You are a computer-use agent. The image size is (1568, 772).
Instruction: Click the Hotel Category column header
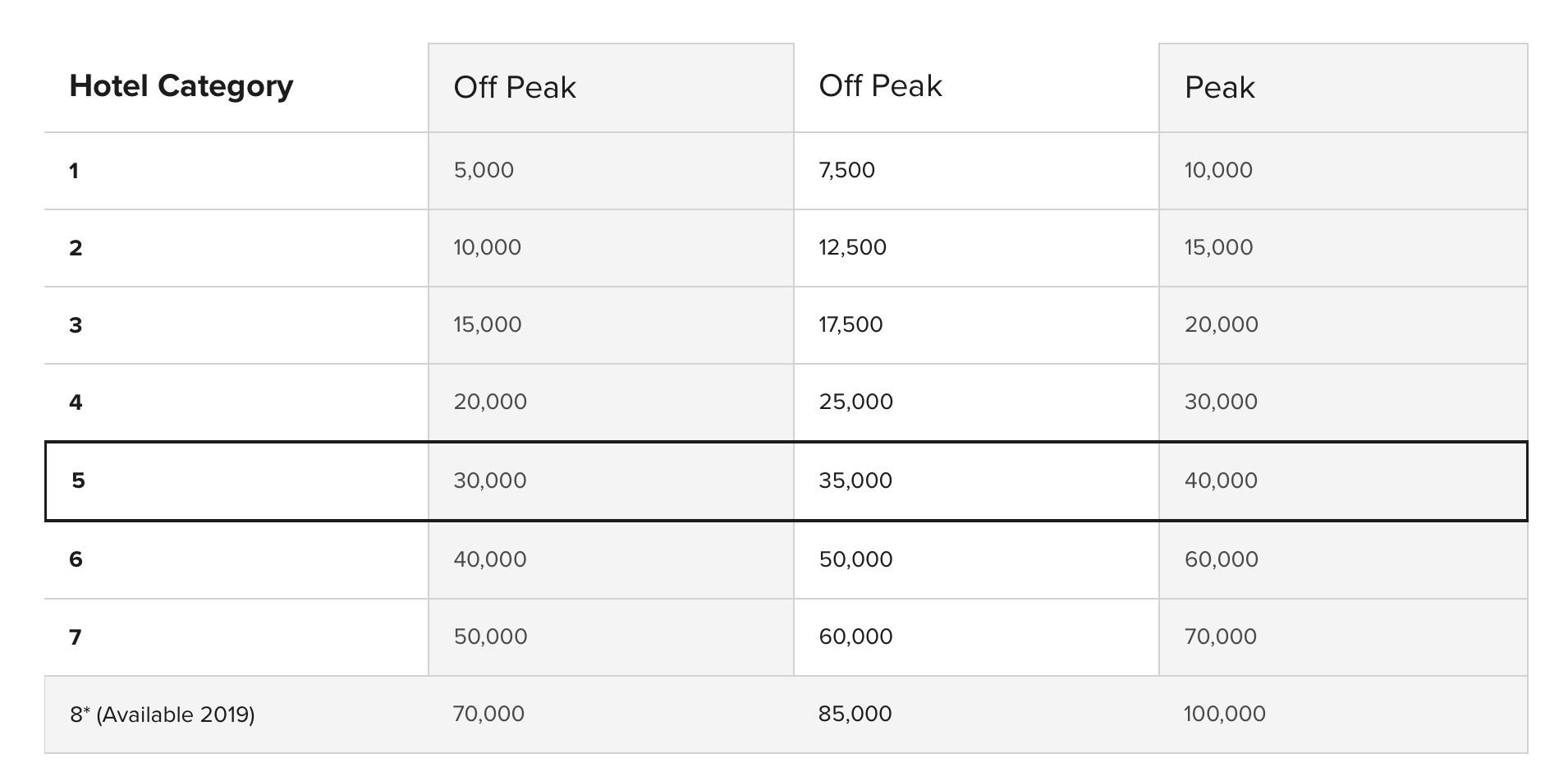tap(181, 86)
